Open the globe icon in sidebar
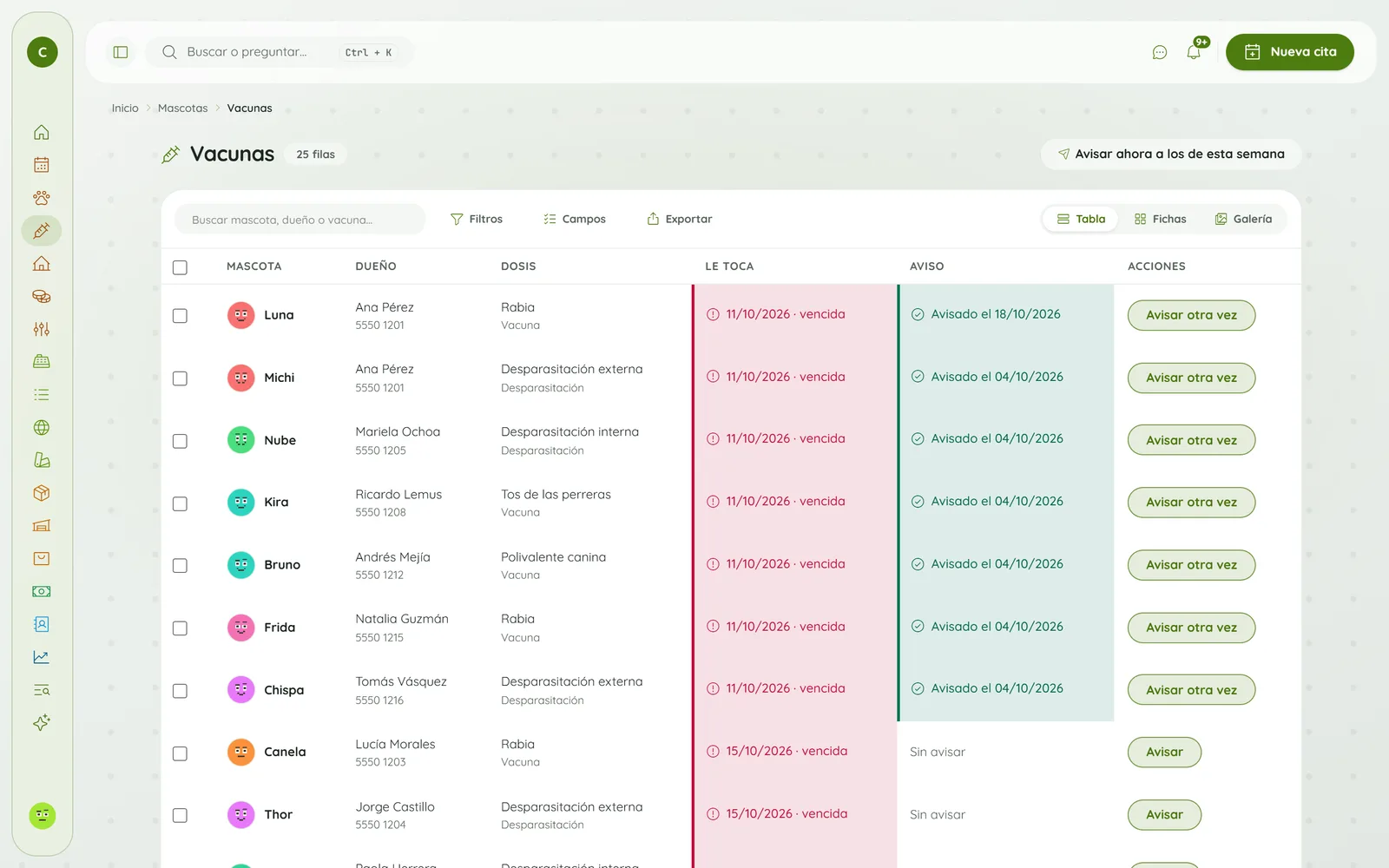 [42, 428]
